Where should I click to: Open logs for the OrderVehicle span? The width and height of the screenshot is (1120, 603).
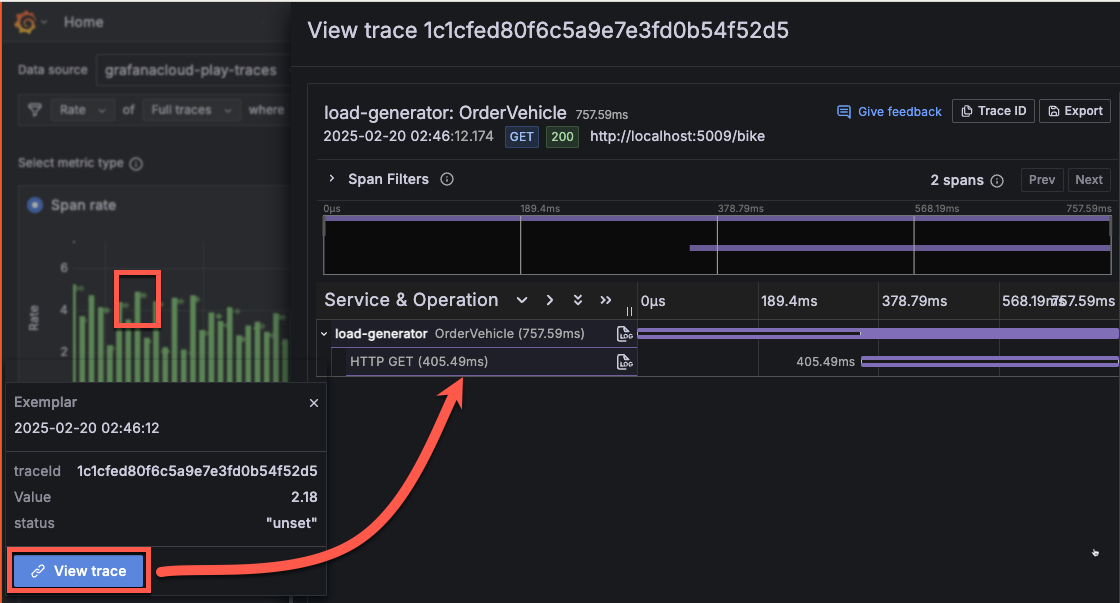coord(624,334)
